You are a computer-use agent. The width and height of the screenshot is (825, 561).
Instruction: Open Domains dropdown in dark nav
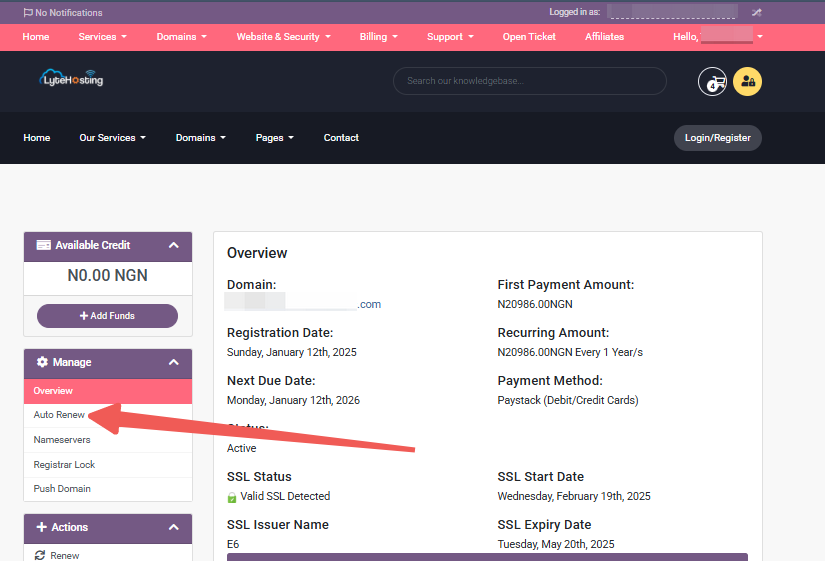(x=200, y=138)
